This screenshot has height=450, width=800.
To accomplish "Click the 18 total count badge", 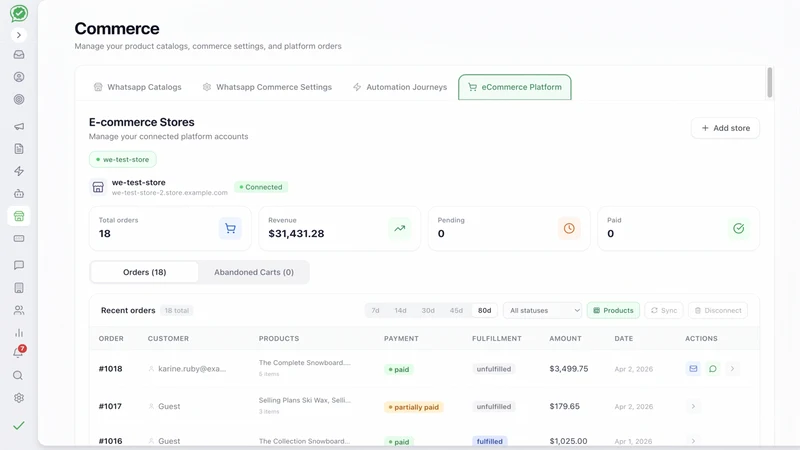I will (177, 310).
